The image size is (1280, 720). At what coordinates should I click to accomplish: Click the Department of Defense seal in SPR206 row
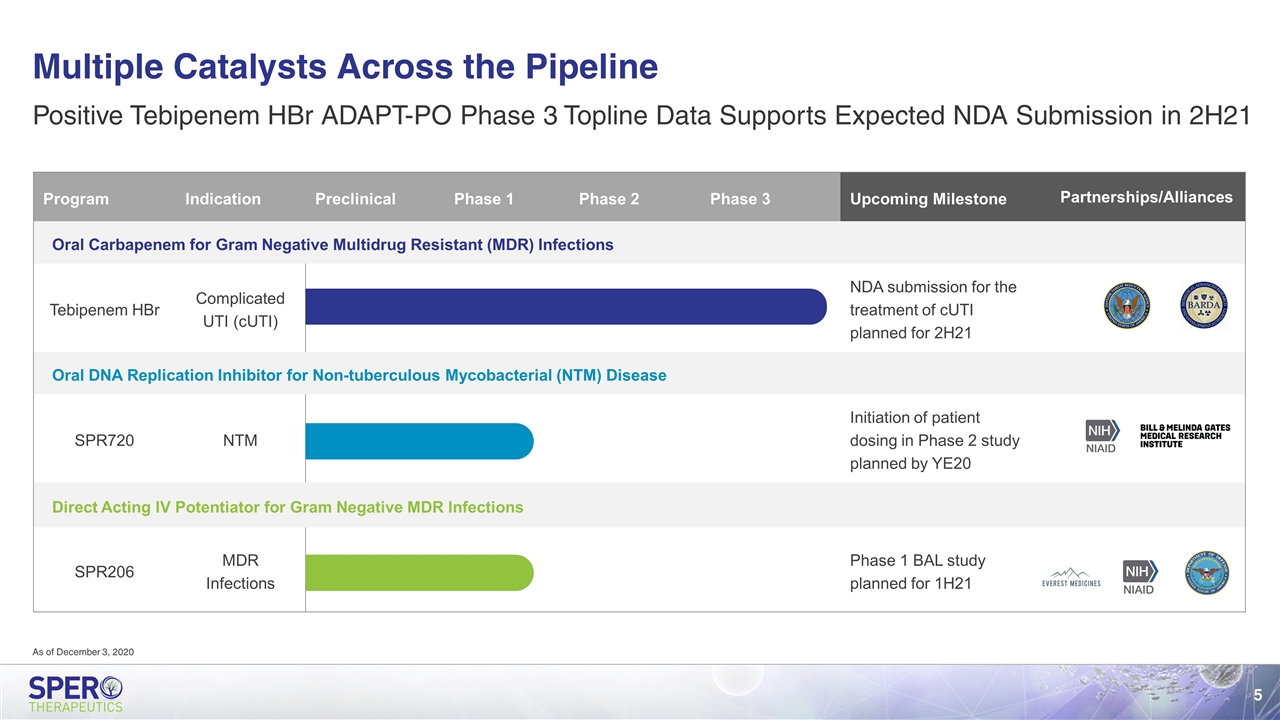click(1207, 573)
